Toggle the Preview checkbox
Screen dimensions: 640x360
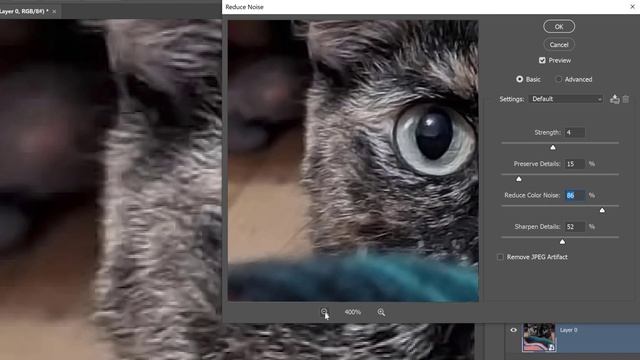pyautogui.click(x=542, y=60)
